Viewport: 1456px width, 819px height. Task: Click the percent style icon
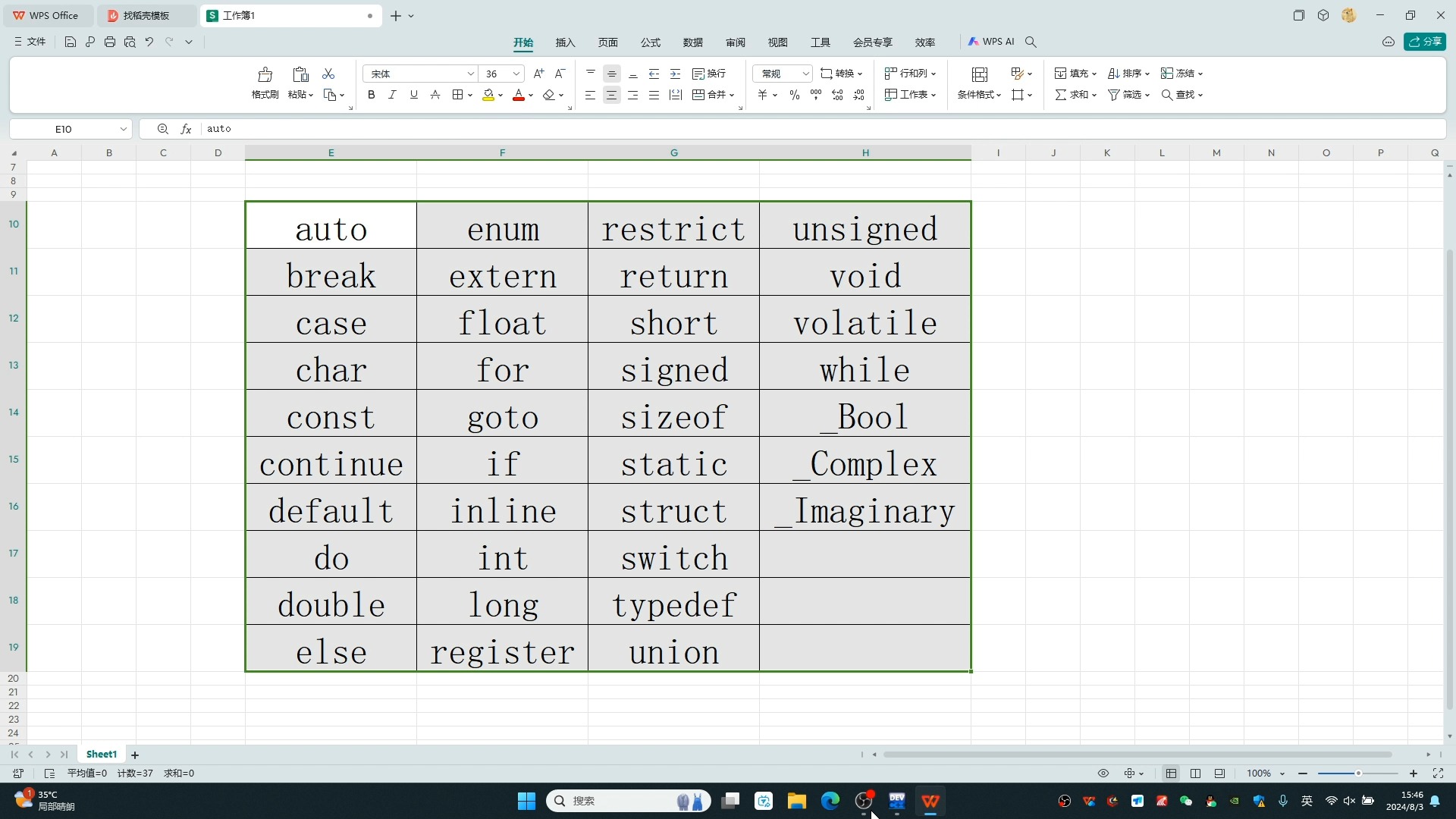(794, 95)
